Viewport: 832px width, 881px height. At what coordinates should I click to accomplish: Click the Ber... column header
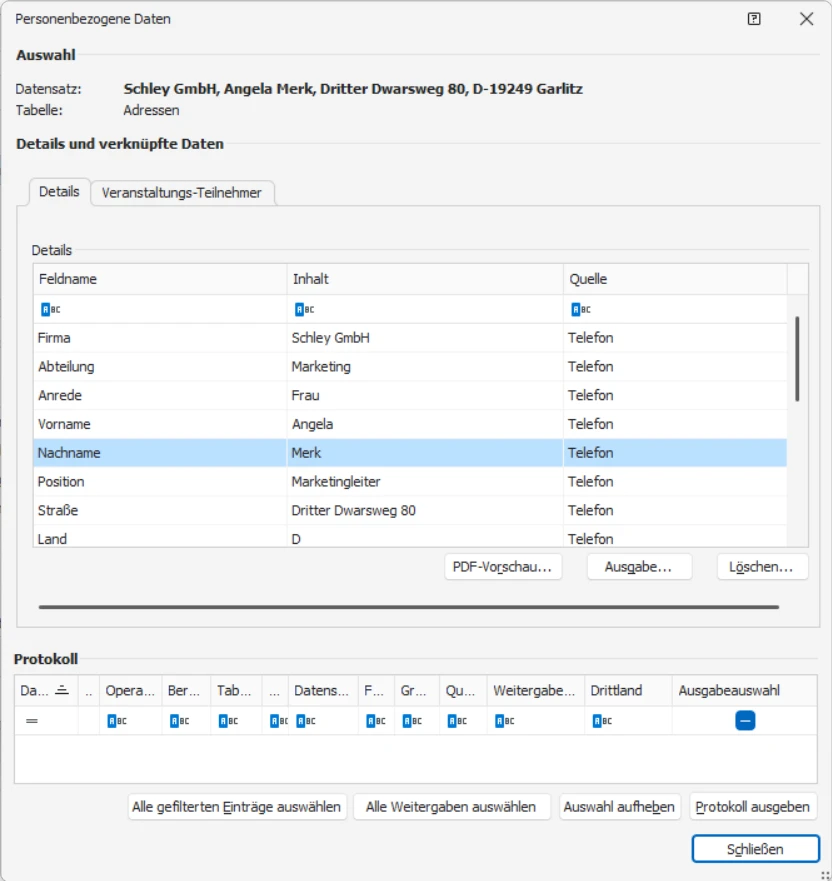[x=186, y=691]
